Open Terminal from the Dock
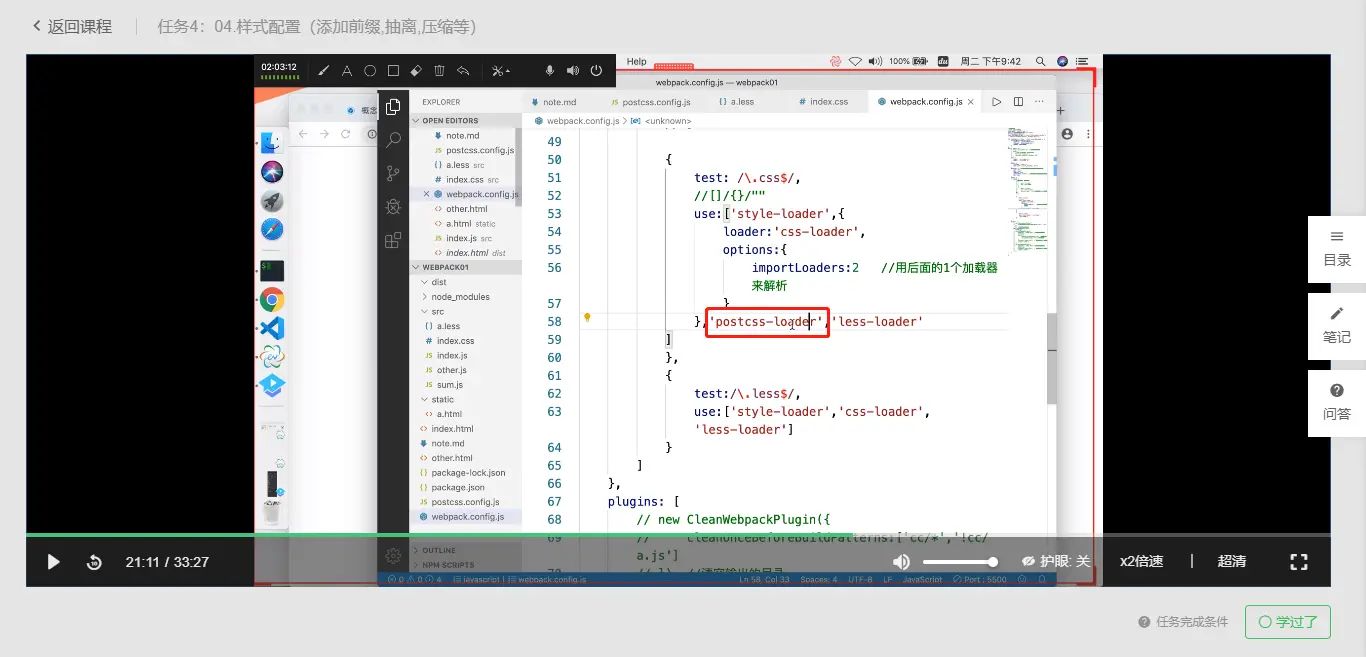 (272, 270)
